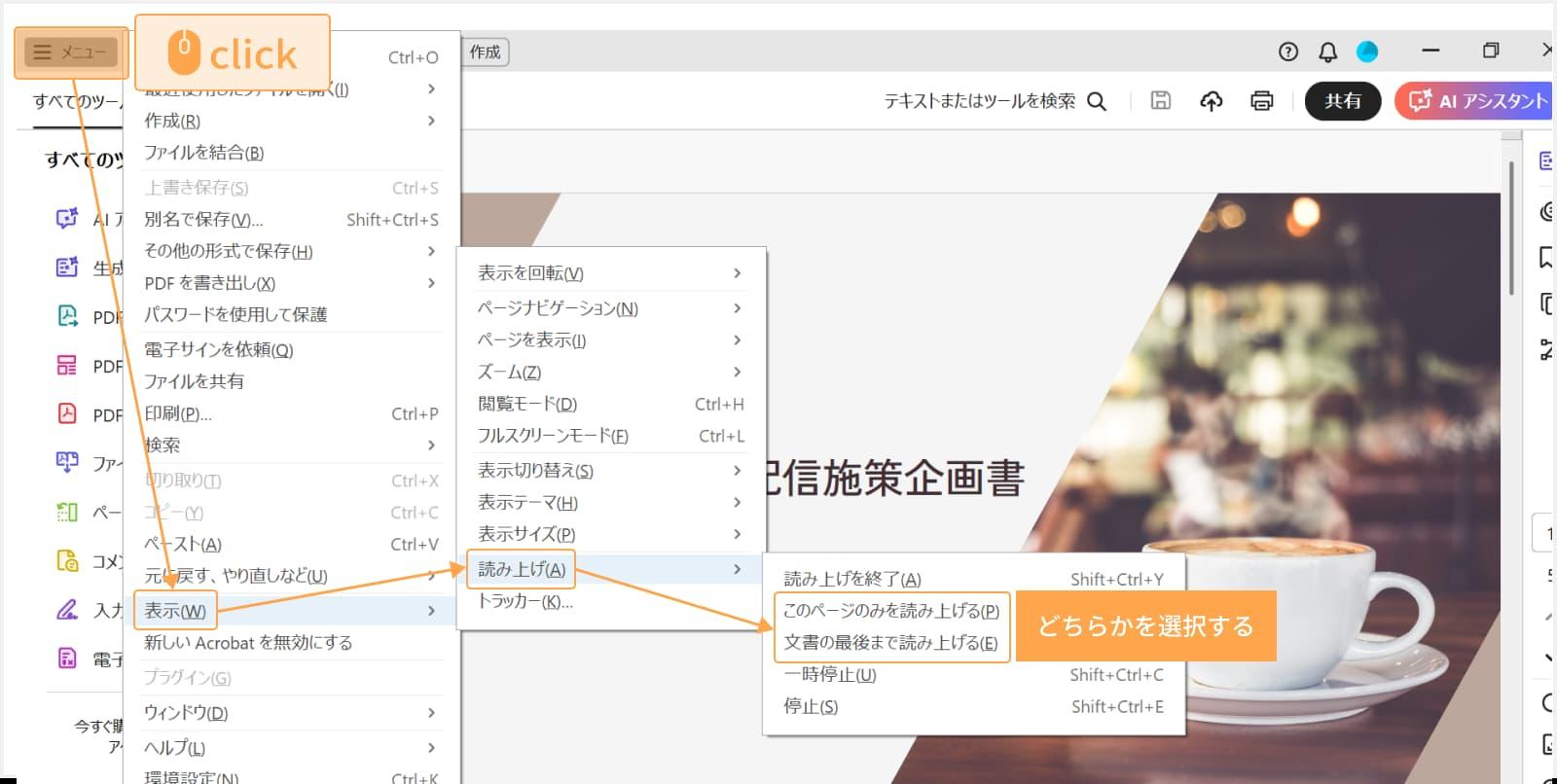Select 電子サインを依頼(Q) menu item

click(x=290, y=350)
